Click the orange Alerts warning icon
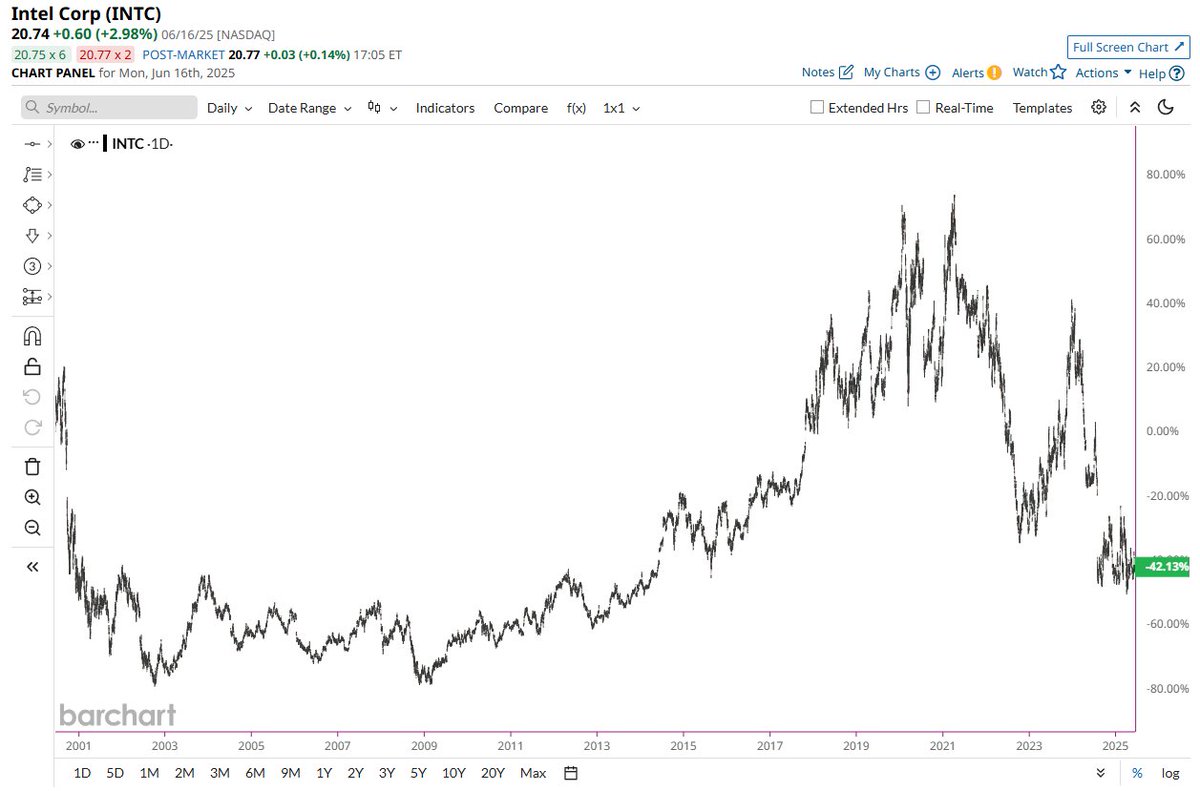1200x791 pixels. pos(994,72)
